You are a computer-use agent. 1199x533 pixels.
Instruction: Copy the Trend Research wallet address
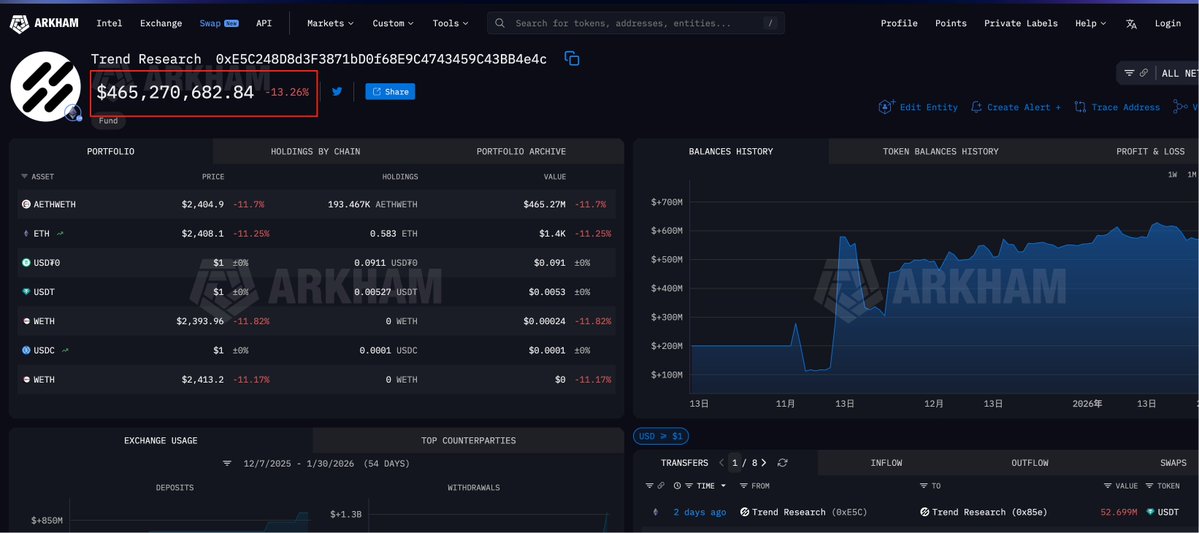coord(572,59)
